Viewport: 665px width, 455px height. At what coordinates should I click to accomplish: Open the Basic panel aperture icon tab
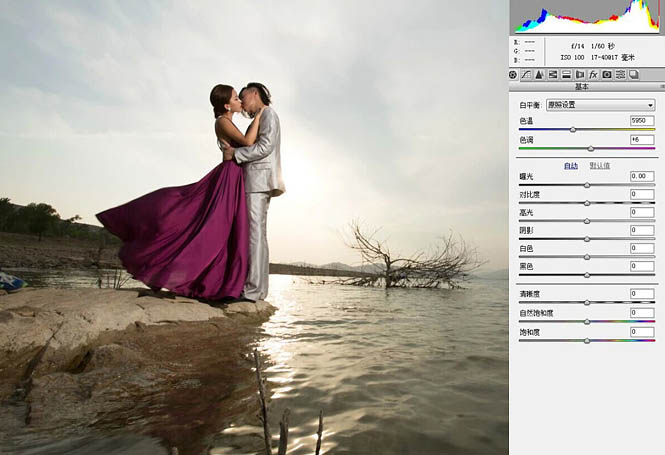click(513, 75)
